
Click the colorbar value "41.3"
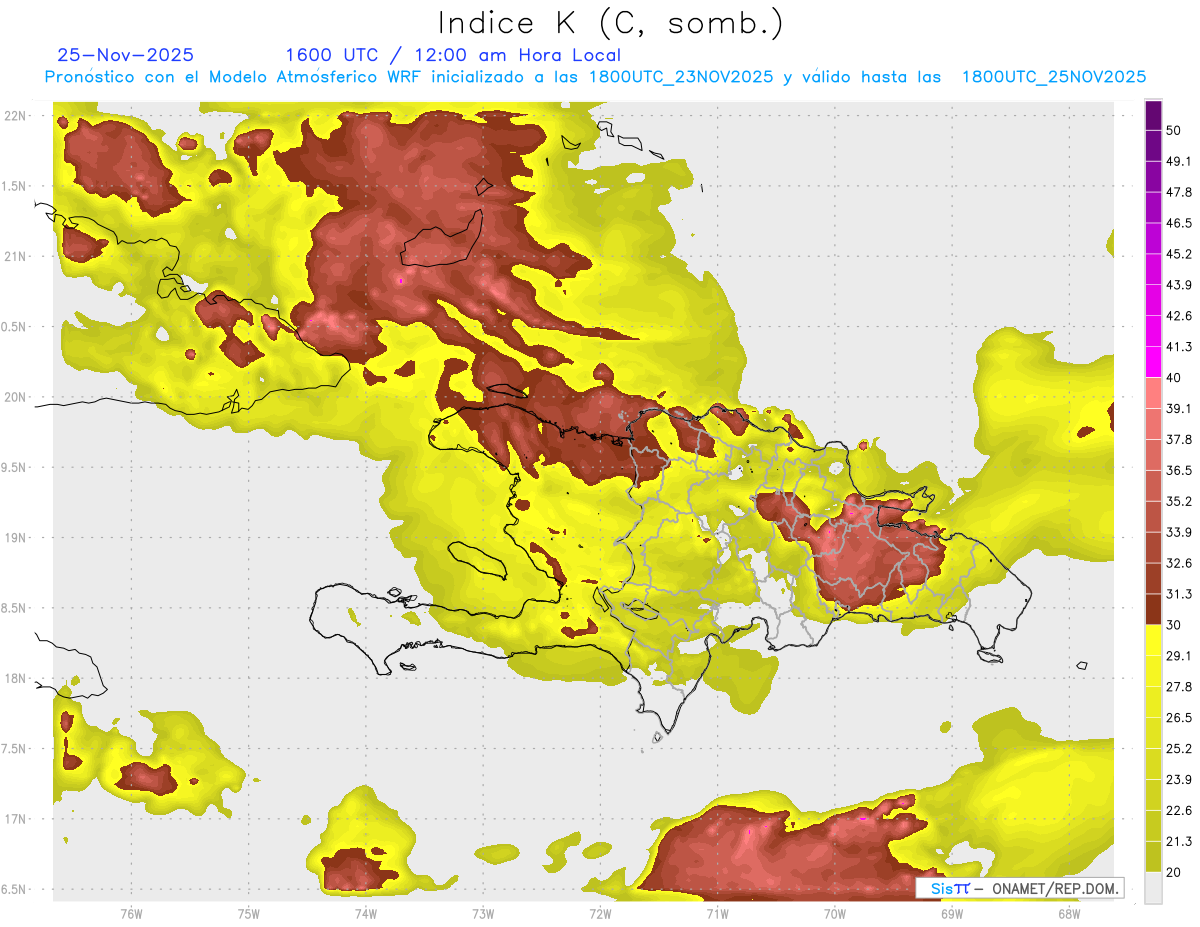click(x=1179, y=347)
